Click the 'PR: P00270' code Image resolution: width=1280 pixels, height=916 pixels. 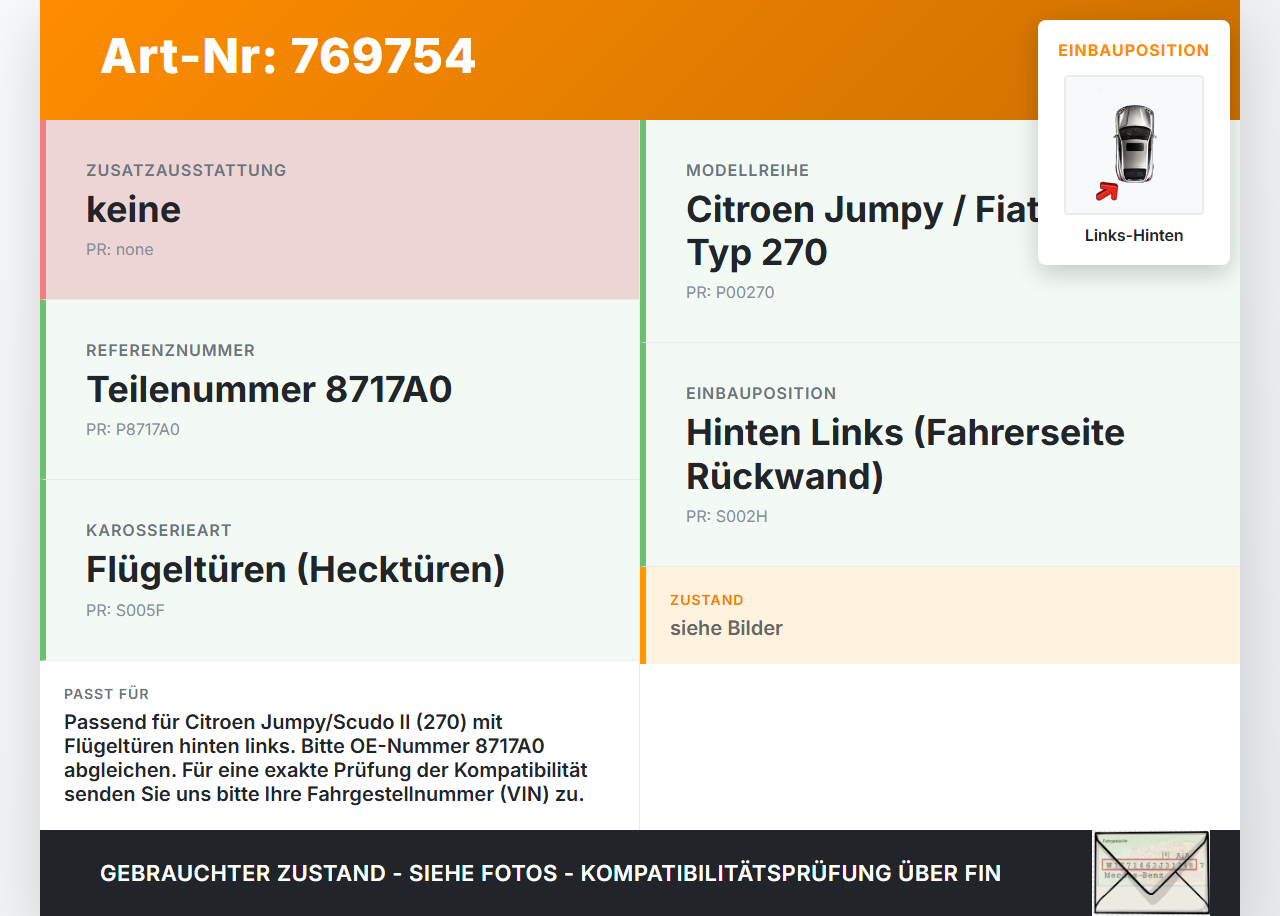(x=730, y=292)
